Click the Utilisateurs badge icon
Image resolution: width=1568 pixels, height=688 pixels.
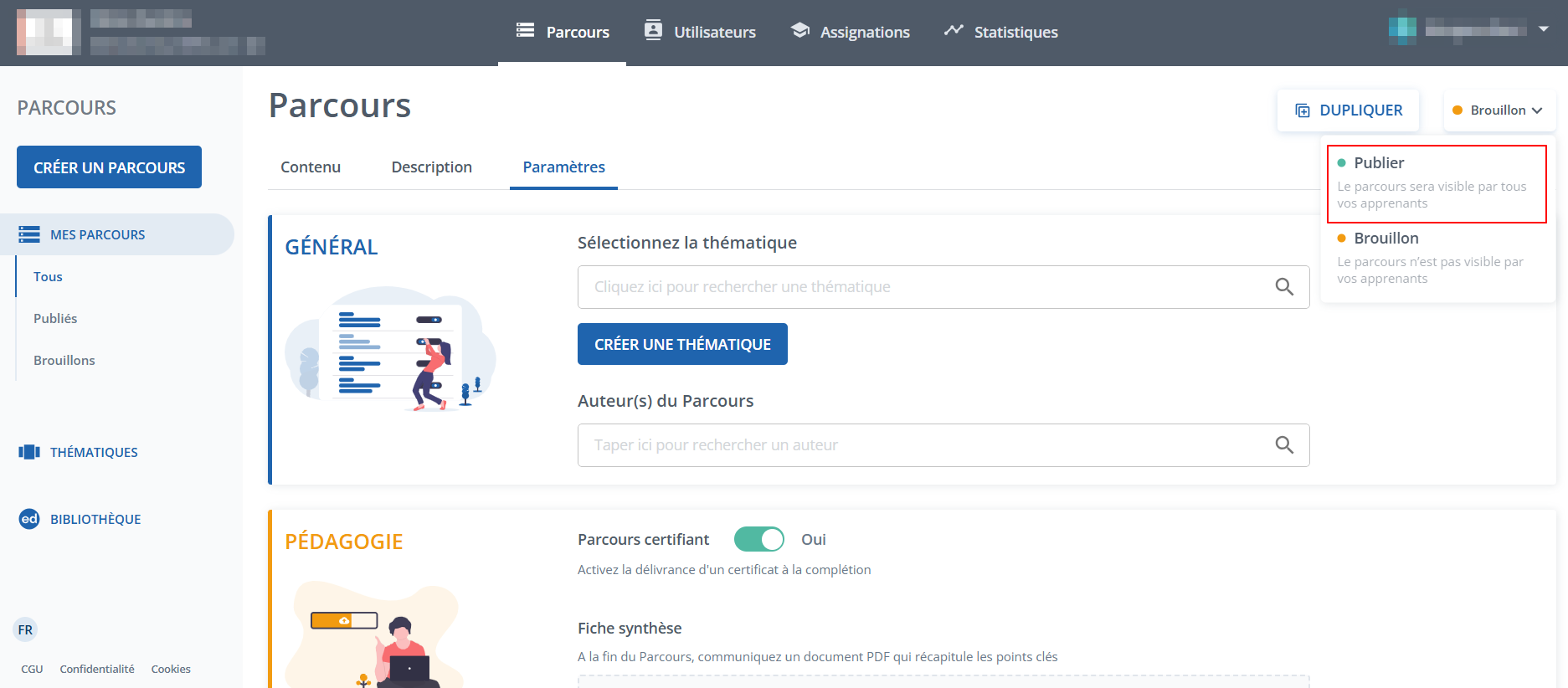(653, 31)
